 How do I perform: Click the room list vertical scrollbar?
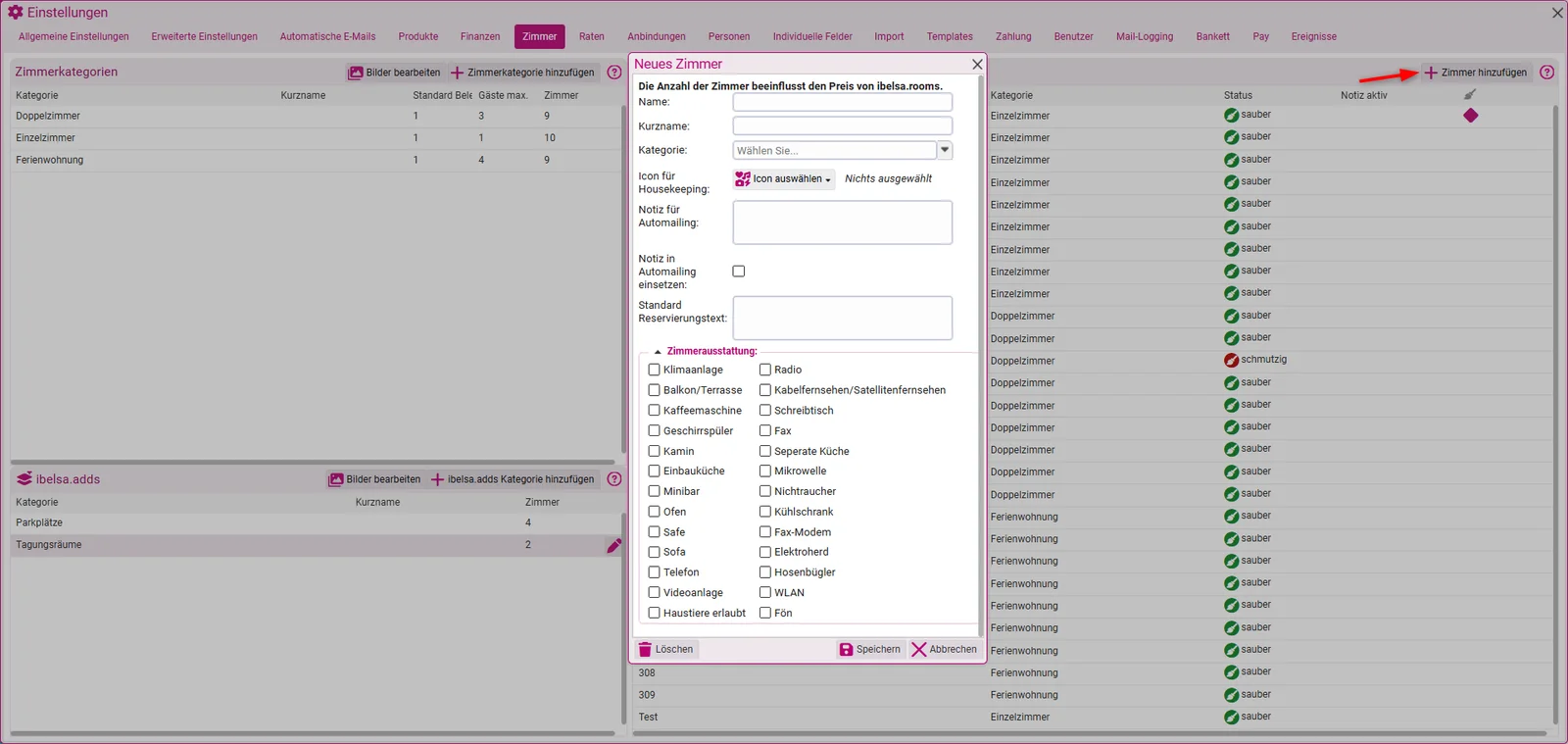coord(1555,415)
